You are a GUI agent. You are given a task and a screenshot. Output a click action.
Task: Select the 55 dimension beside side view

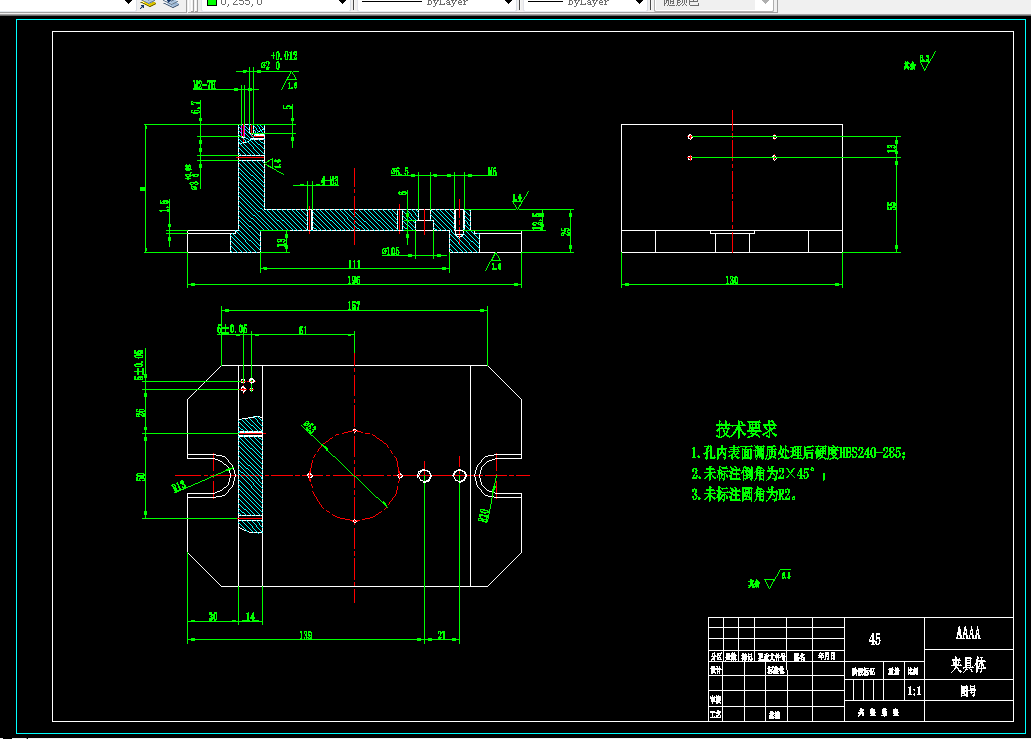[x=892, y=206]
